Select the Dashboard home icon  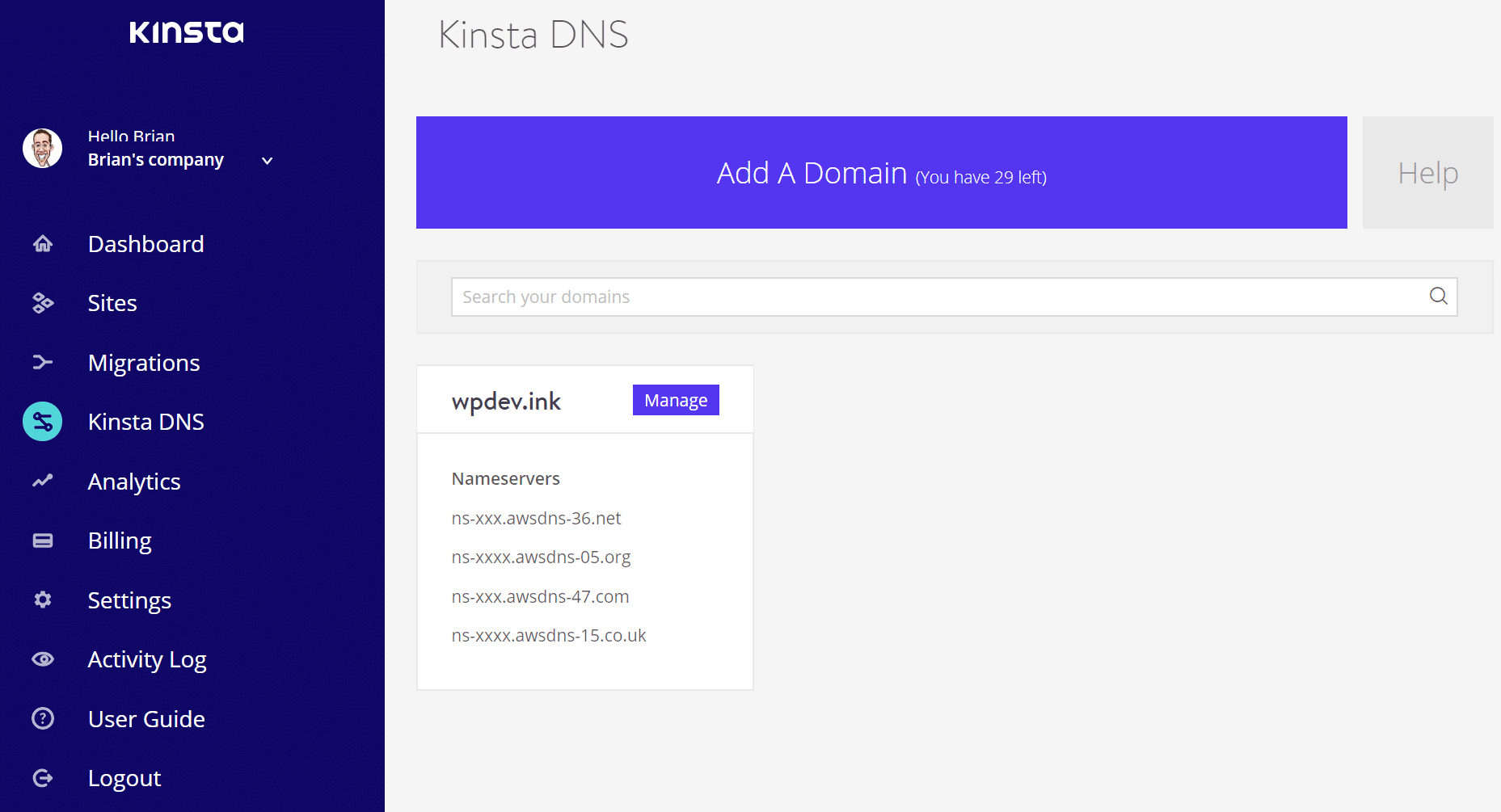coord(42,244)
